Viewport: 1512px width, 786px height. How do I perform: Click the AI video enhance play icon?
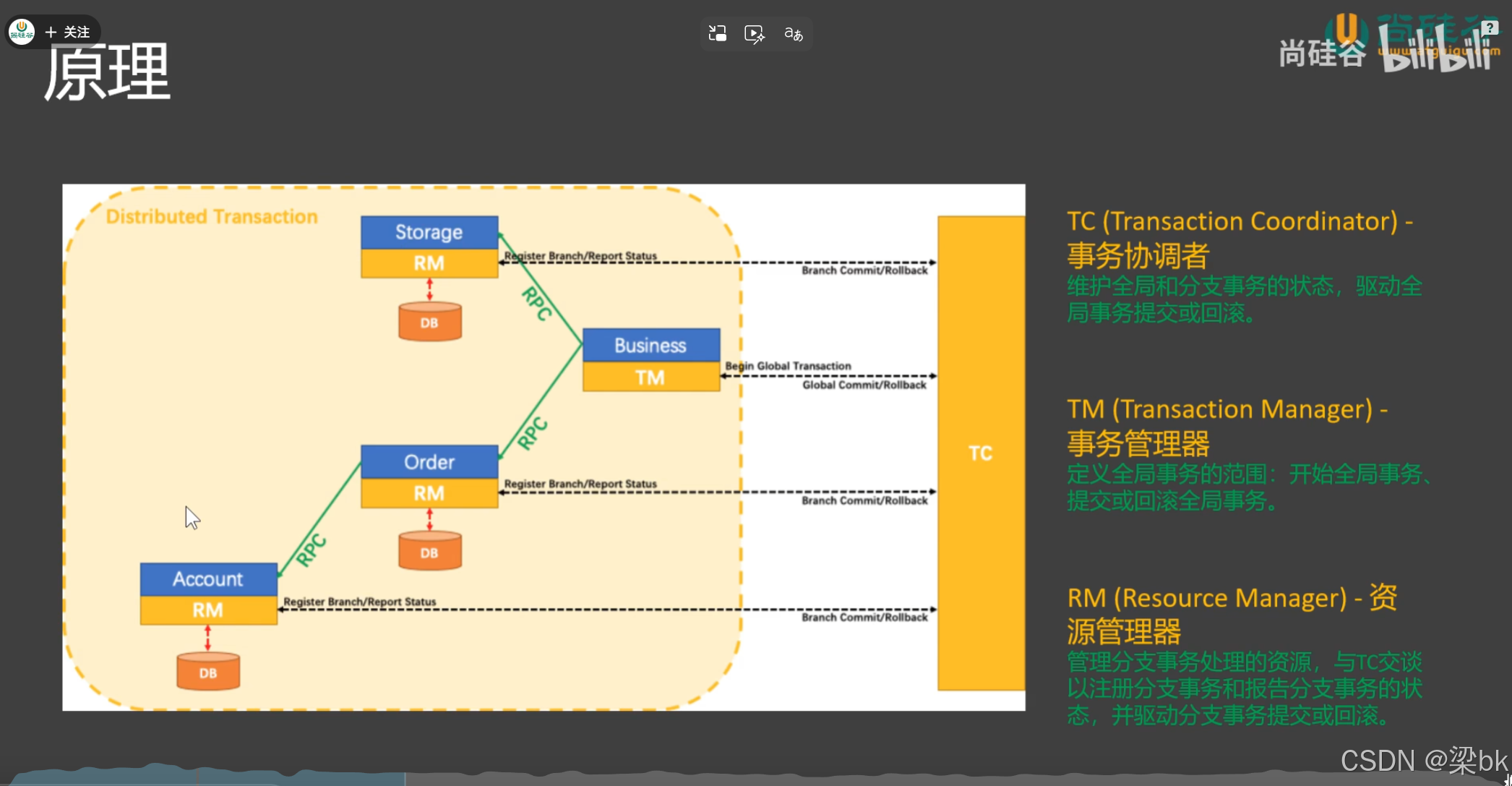pyautogui.click(x=754, y=34)
